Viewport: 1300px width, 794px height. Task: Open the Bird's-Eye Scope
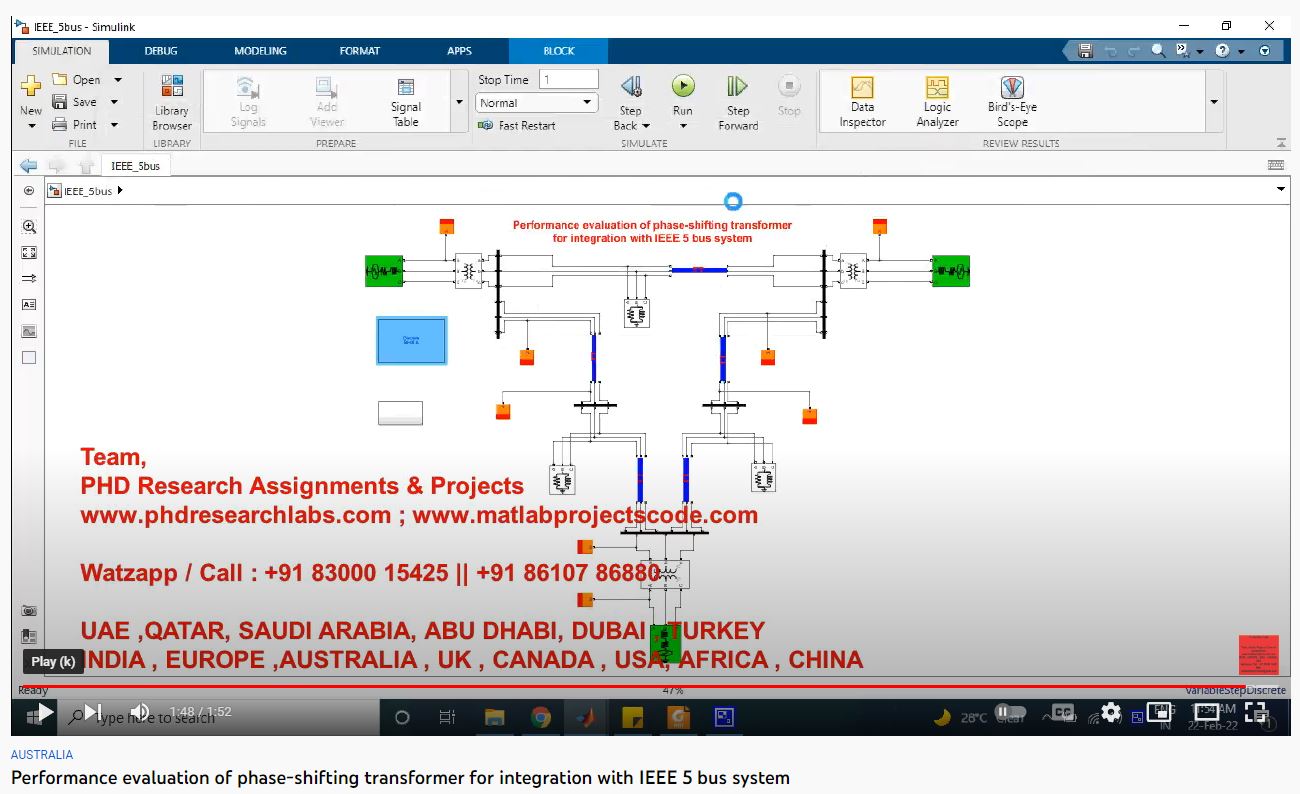pyautogui.click(x=1012, y=102)
